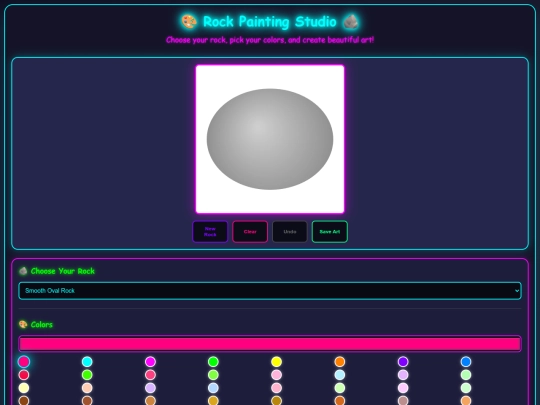Select the light green swatch below neon green

tap(213, 375)
